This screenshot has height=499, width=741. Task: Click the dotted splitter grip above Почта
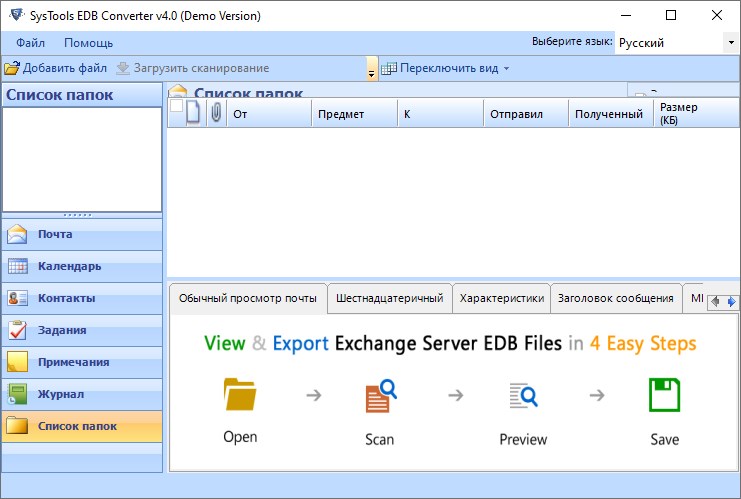click(x=78, y=215)
